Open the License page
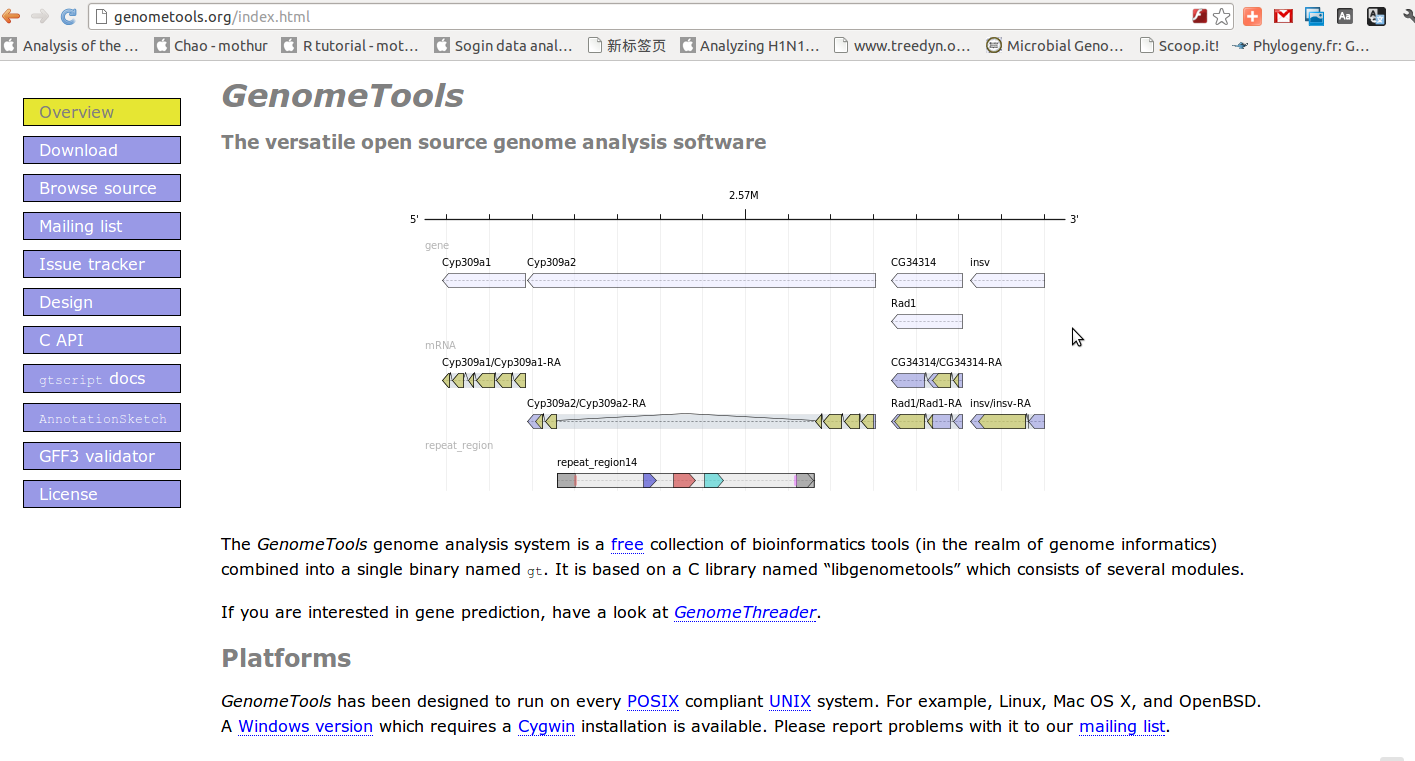 click(102, 494)
